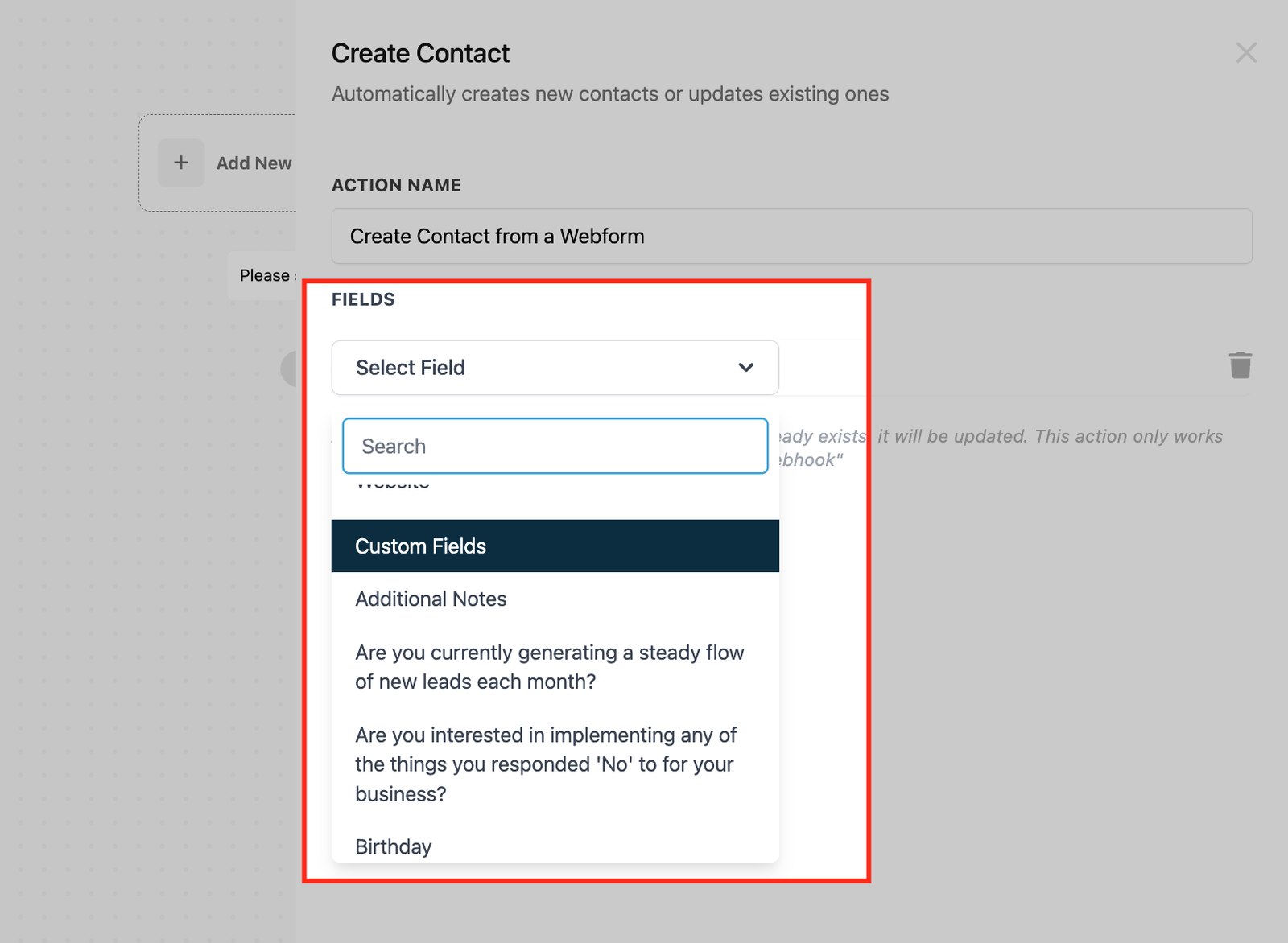Select the partially hidden Website option
Viewport: 1288px width, 943px height.
393,484
